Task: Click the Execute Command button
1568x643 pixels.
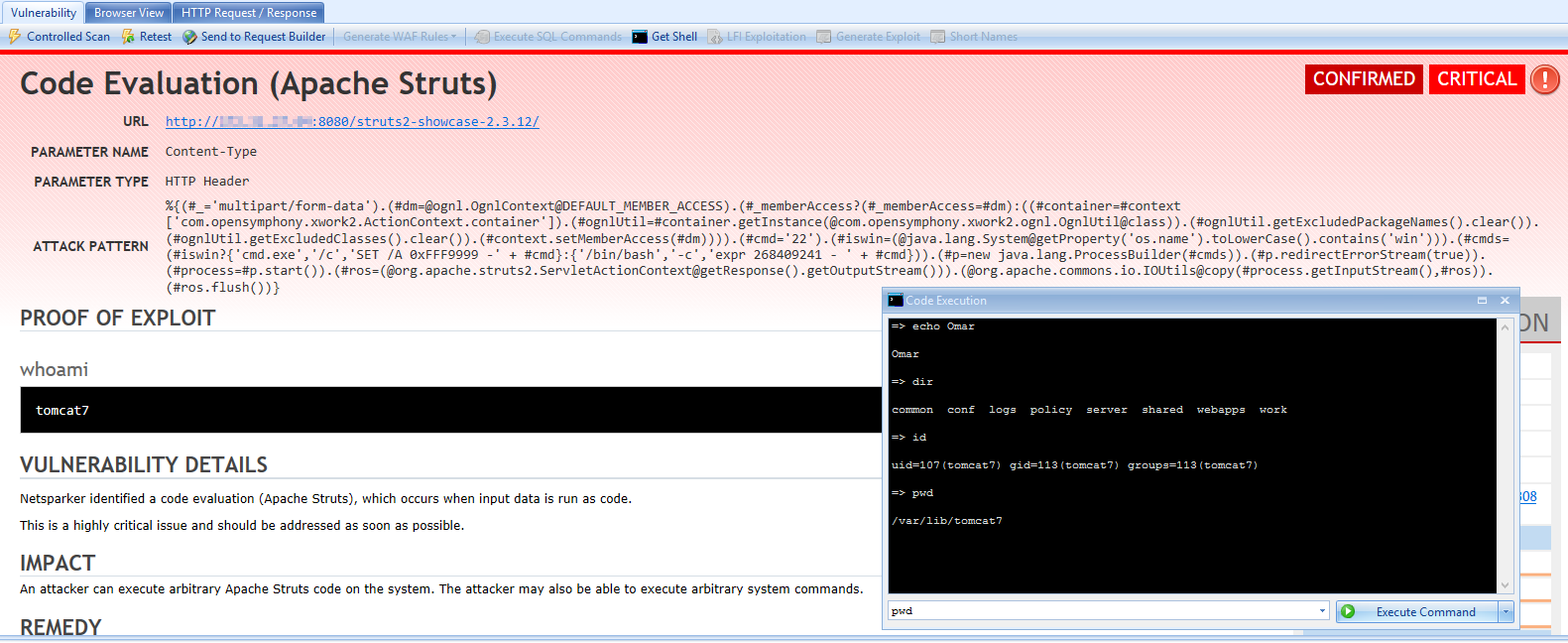Action: coord(1417,611)
